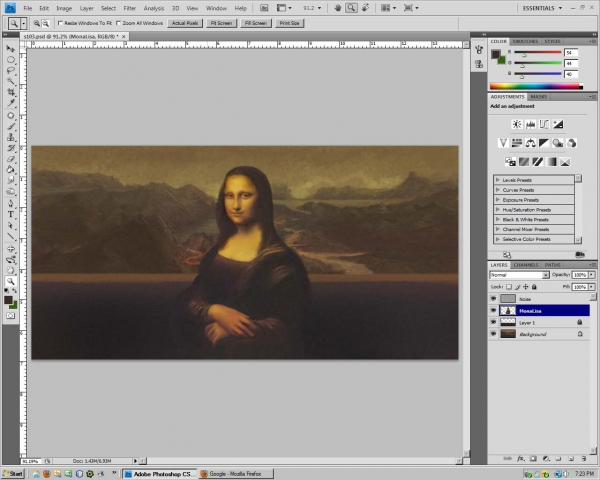This screenshot has height=480, width=600.
Task: Switch to the Channels tab
Action: pyautogui.click(x=526, y=265)
